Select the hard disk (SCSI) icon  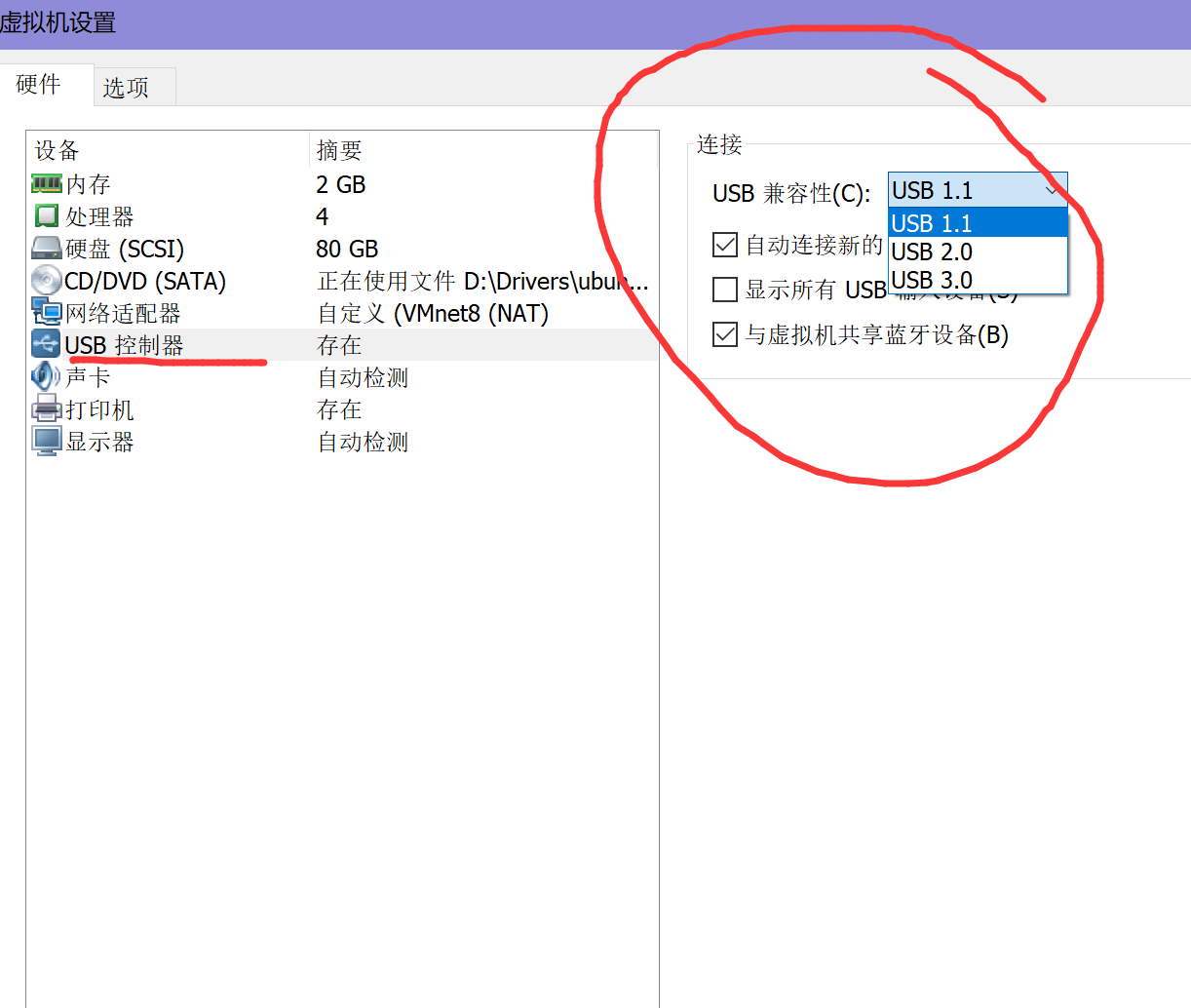[x=47, y=248]
